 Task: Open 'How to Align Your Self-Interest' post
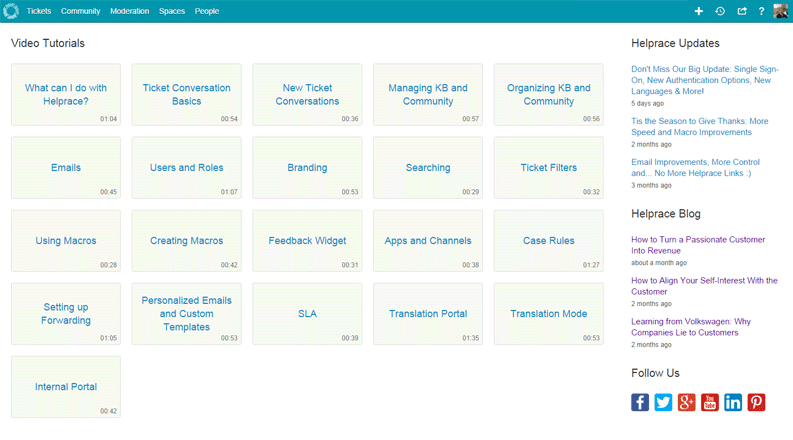pos(704,286)
